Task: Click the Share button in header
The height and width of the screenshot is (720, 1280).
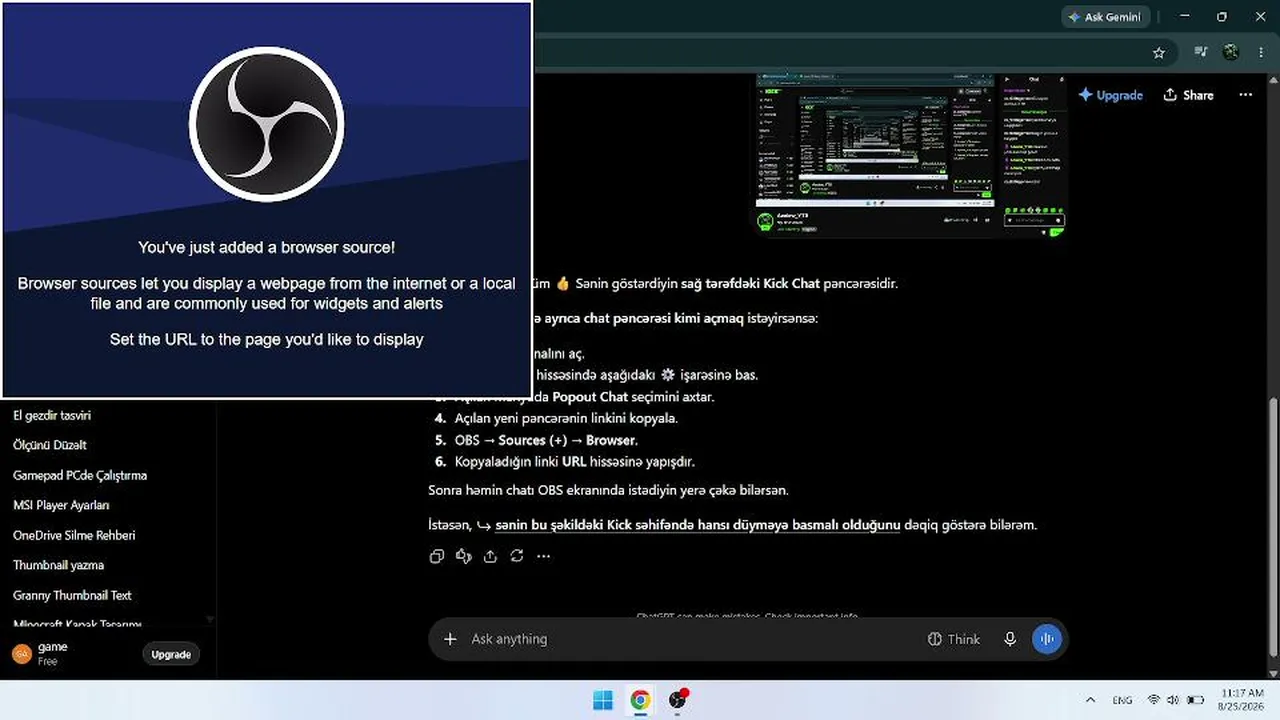Action: [x=1188, y=95]
